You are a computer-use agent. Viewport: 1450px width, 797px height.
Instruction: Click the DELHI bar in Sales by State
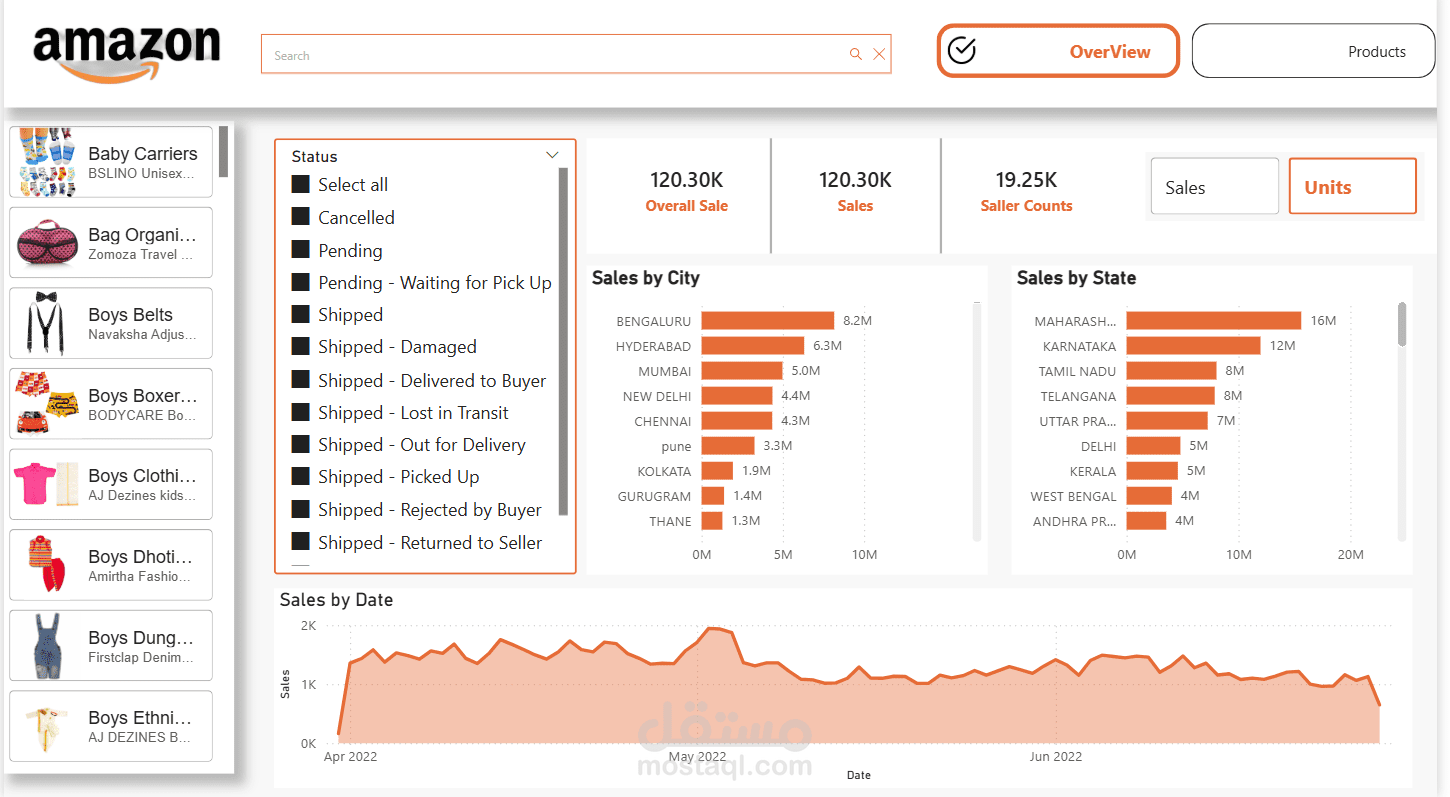pyautogui.click(x=1154, y=446)
